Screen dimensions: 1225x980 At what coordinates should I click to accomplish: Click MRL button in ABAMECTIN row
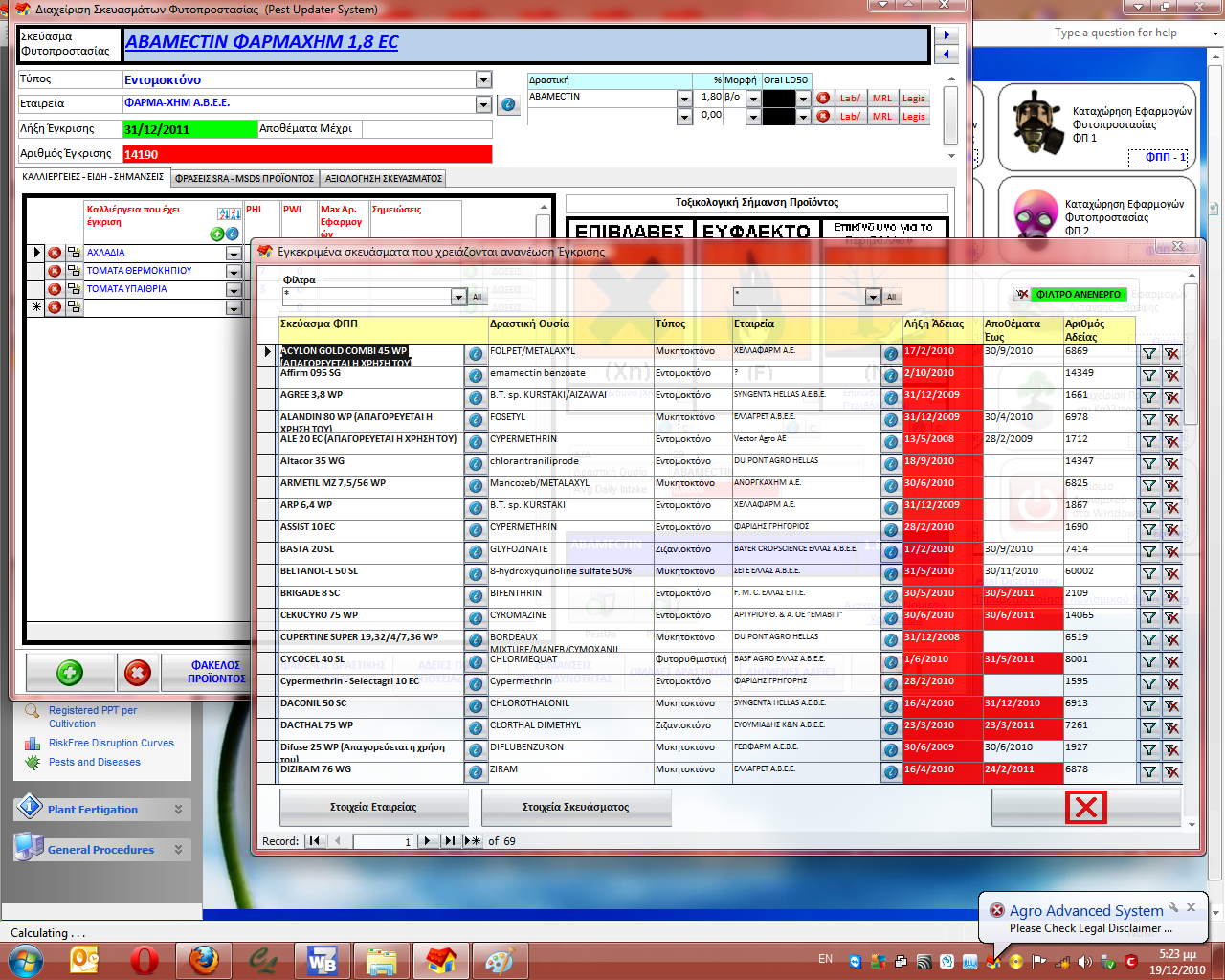pos(882,99)
